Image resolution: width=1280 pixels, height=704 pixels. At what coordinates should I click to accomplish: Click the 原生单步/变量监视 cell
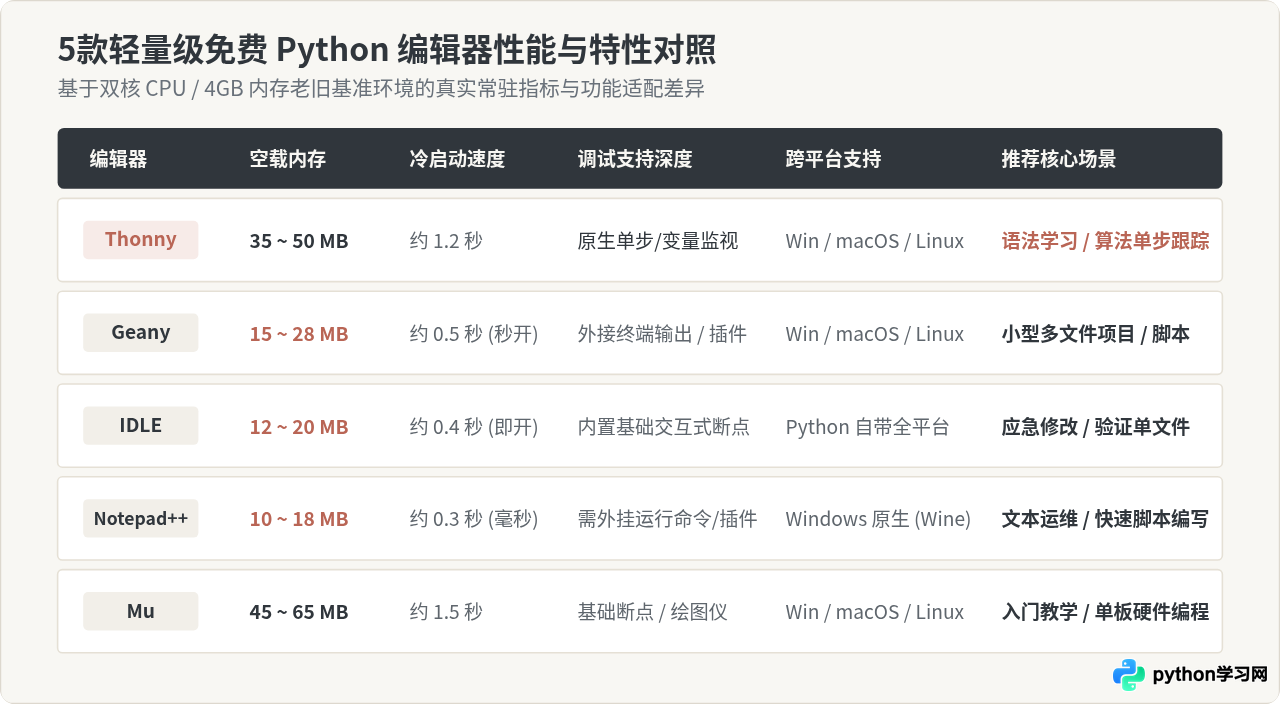tap(658, 241)
